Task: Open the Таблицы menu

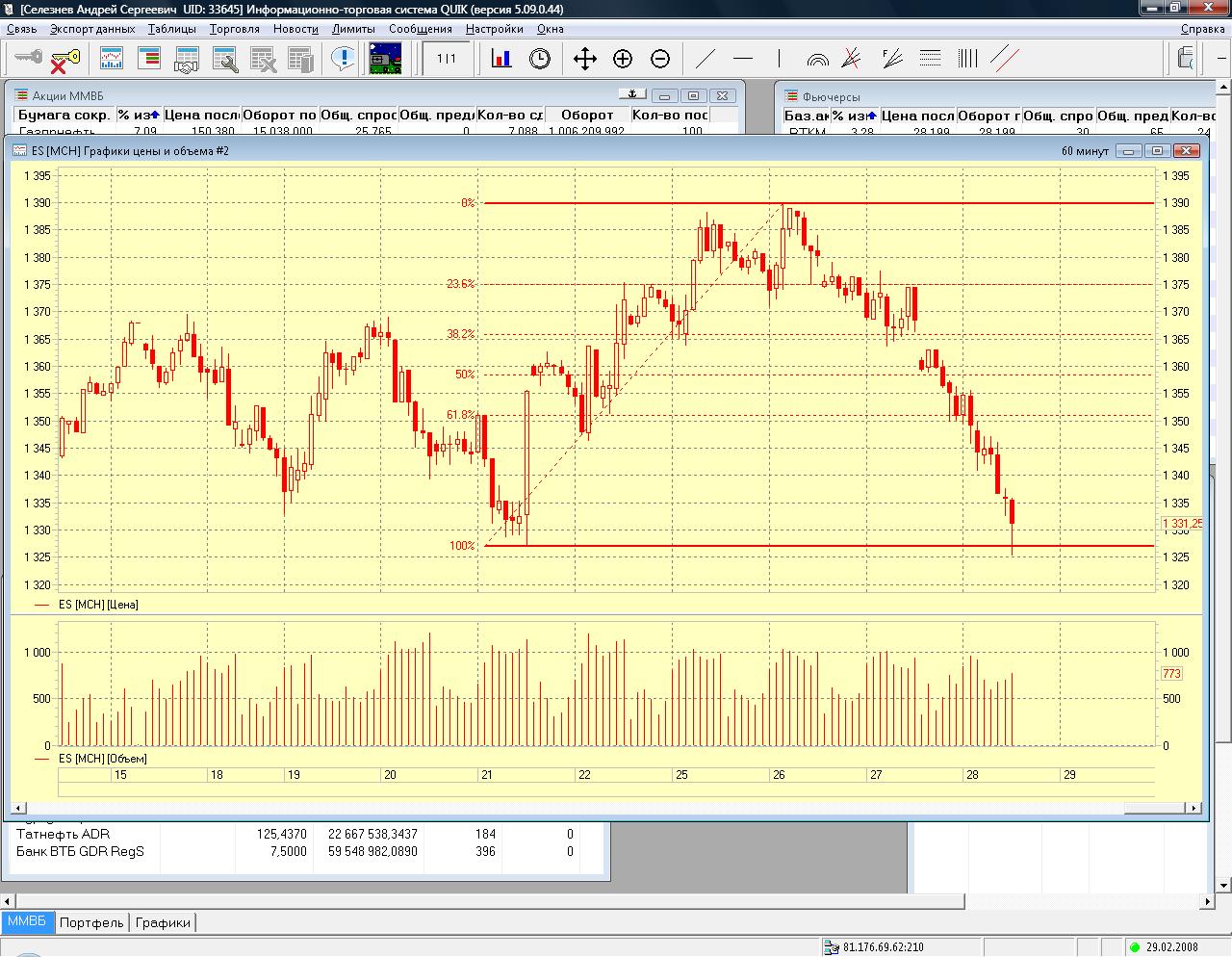Action: [172, 29]
